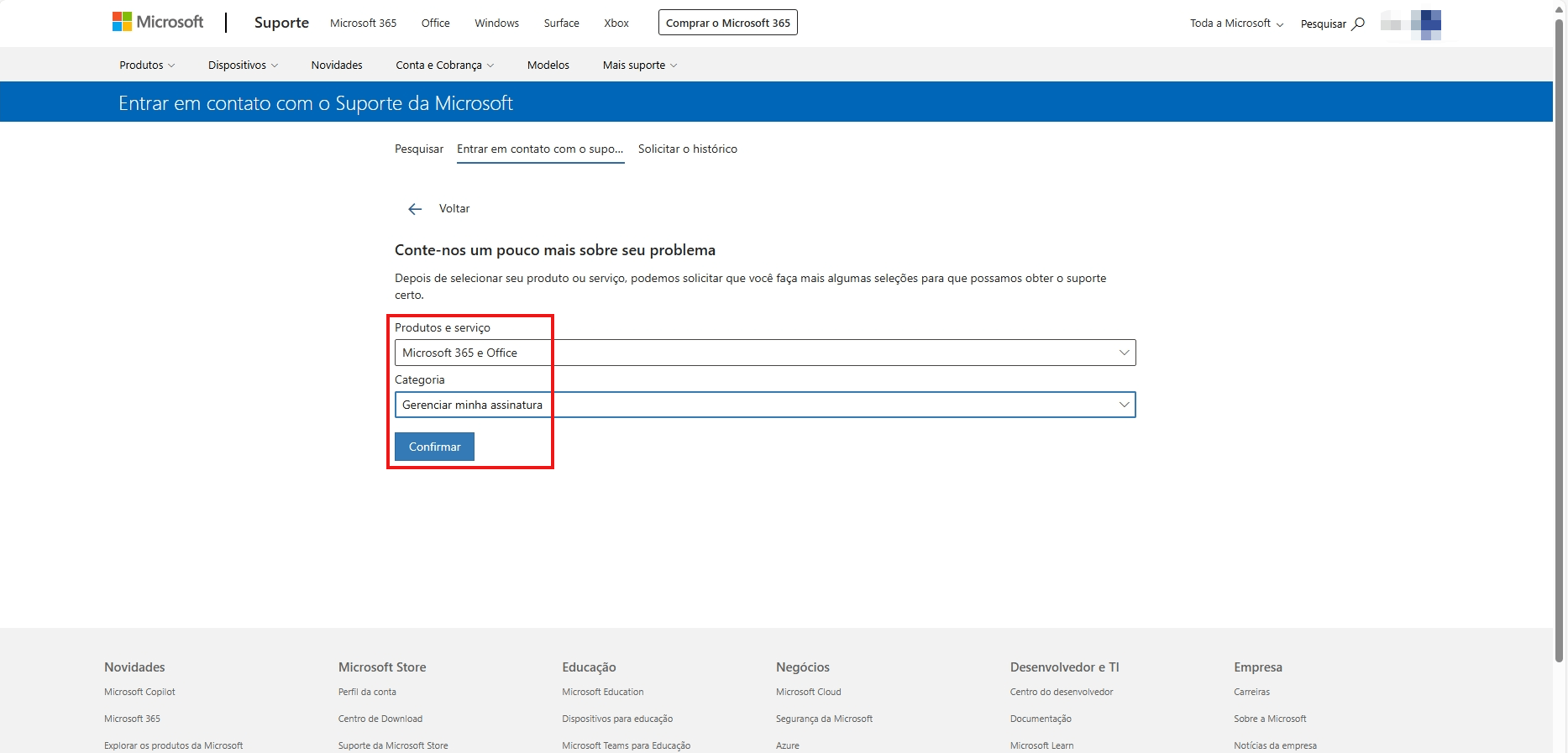This screenshot has height=753, width=1568.
Task: Open Notícias da empresa footer link
Action: pos(1275,745)
